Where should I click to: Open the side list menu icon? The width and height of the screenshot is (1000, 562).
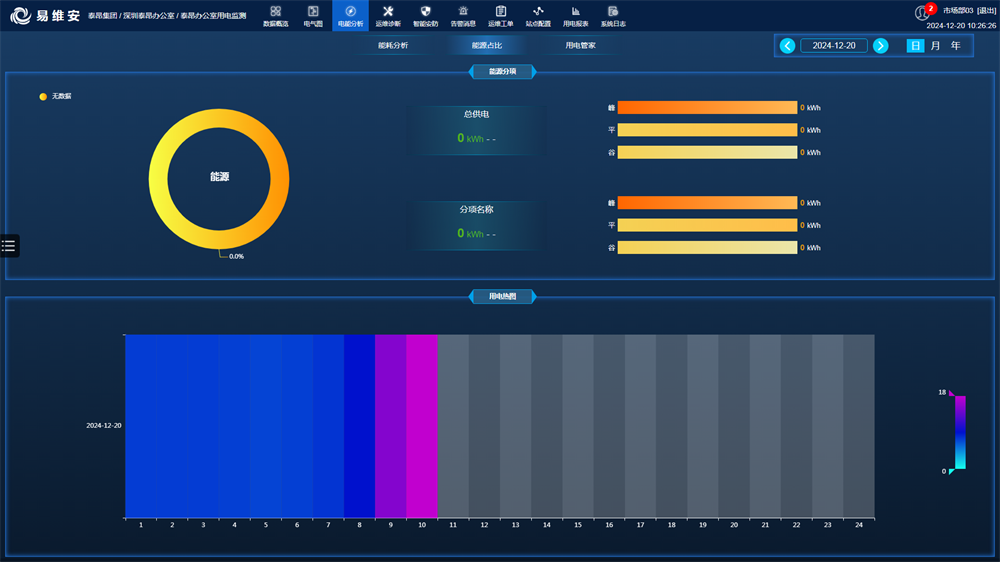[9, 246]
